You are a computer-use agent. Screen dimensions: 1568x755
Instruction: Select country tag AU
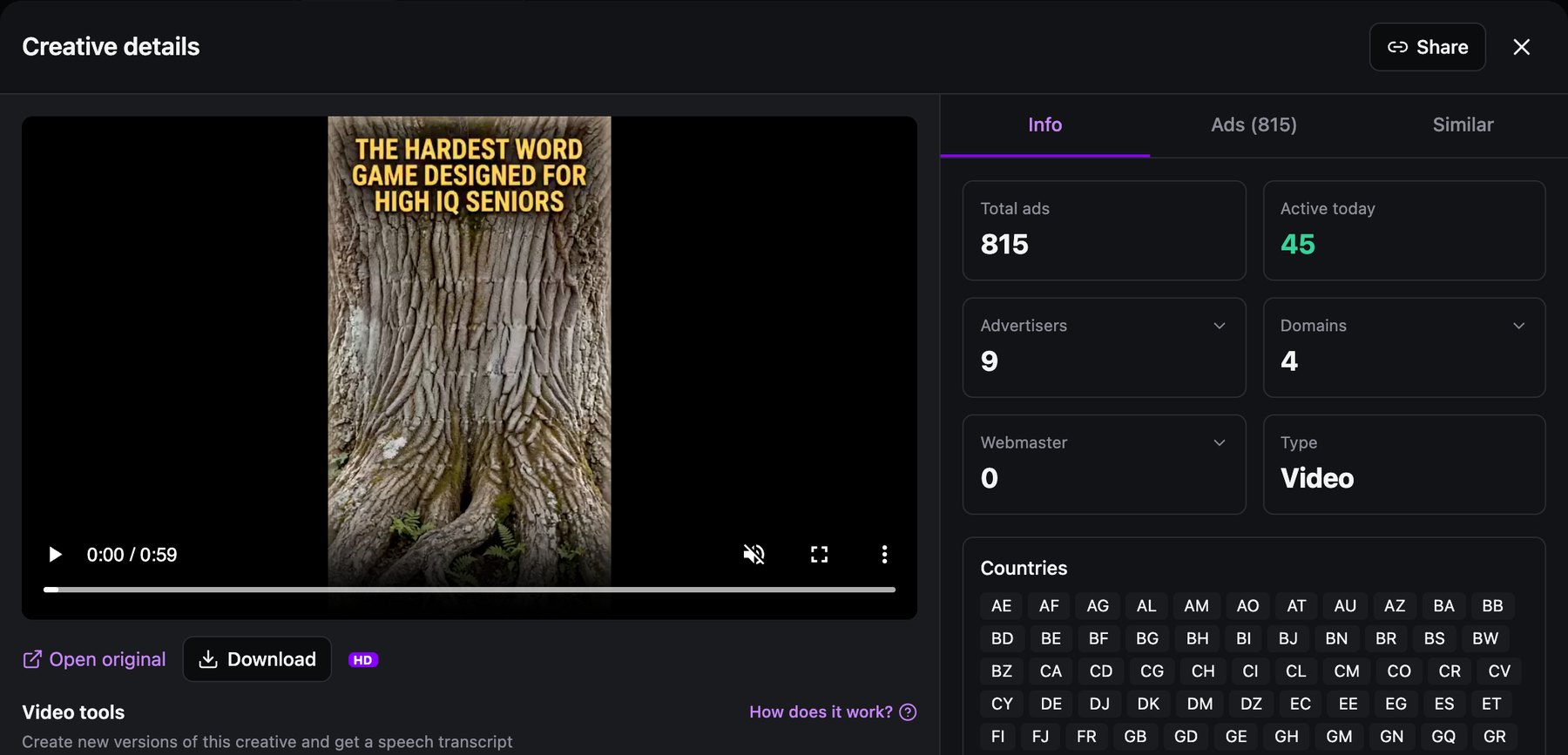pos(1345,606)
